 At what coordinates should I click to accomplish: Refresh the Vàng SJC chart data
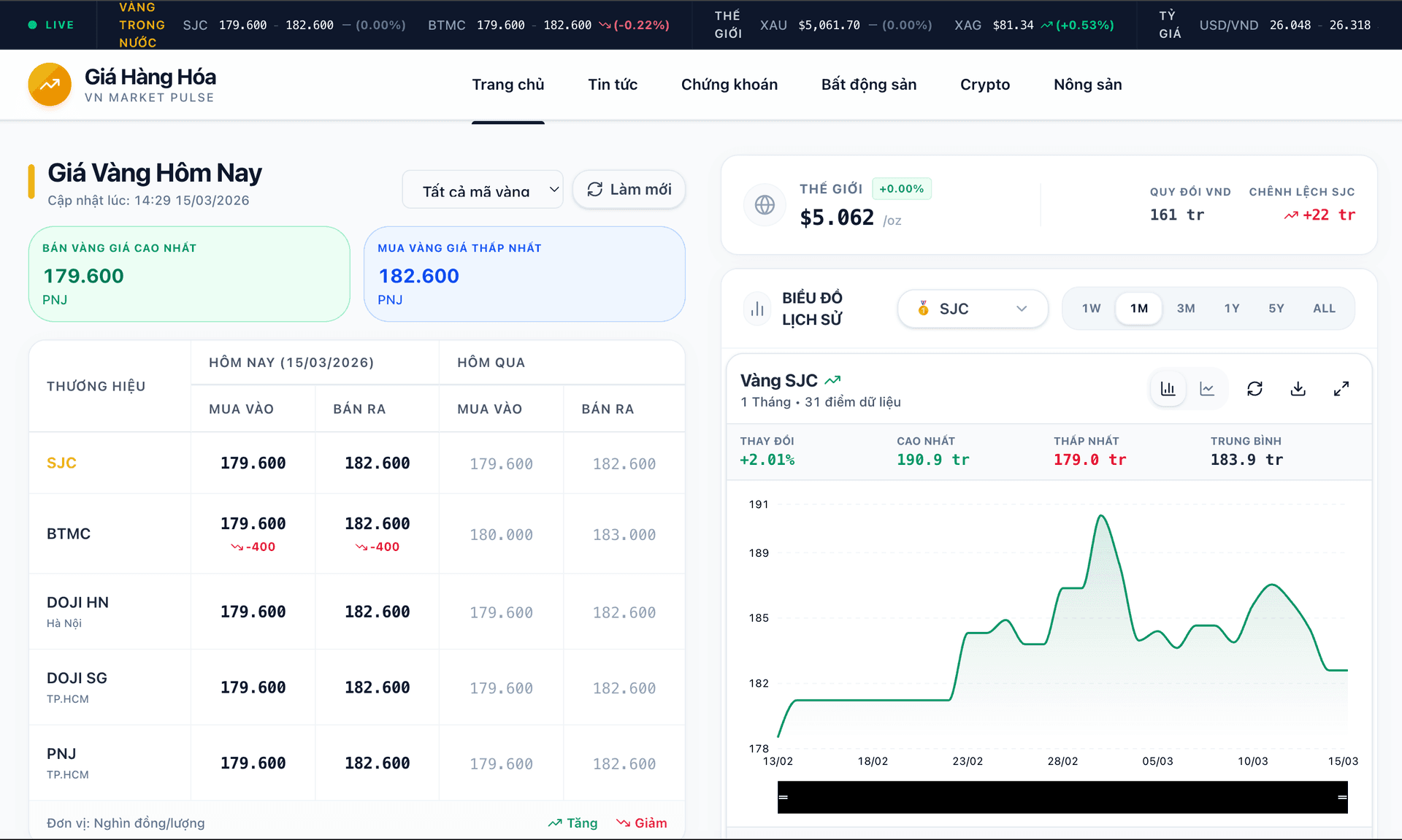click(x=1255, y=389)
